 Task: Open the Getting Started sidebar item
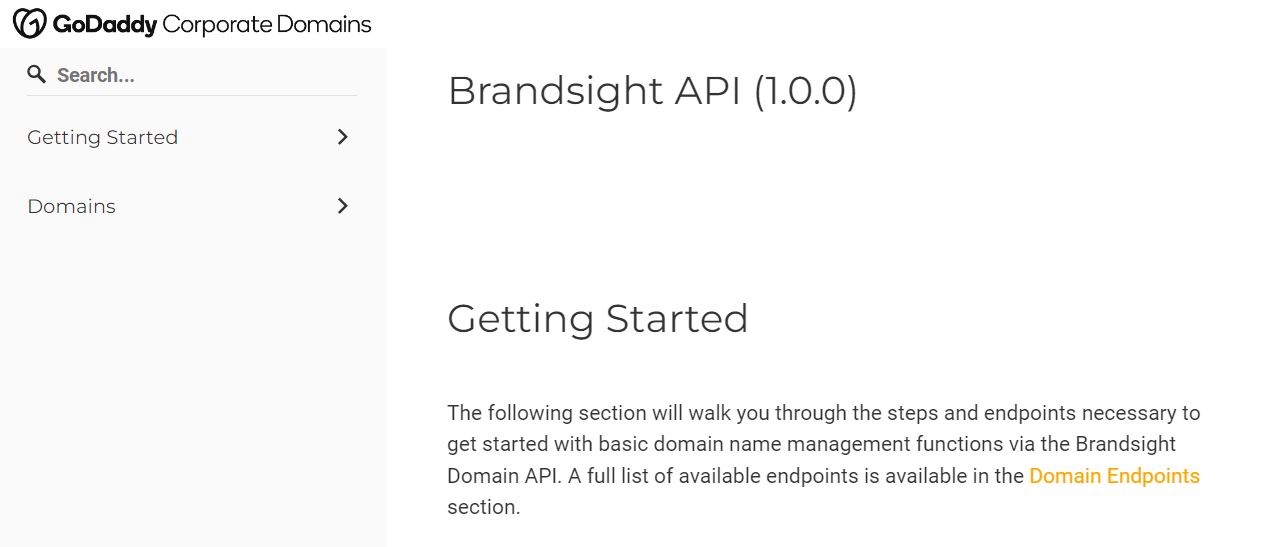102,137
